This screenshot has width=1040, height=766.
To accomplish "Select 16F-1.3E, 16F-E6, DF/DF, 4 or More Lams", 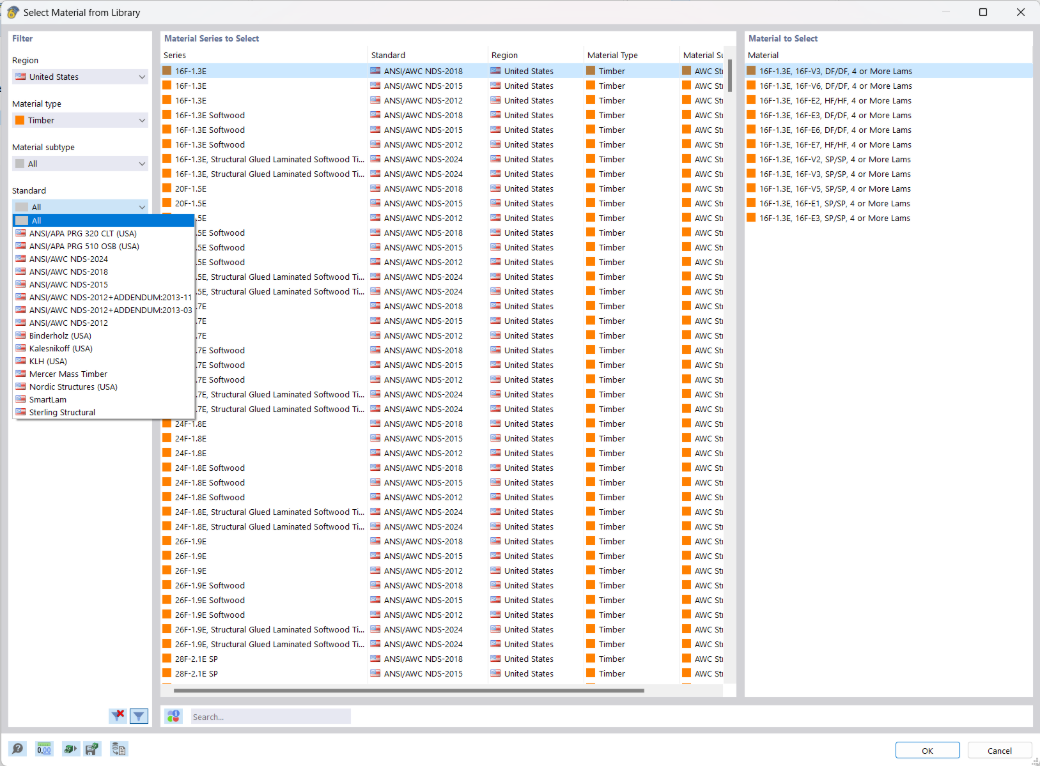I will (889, 130).
